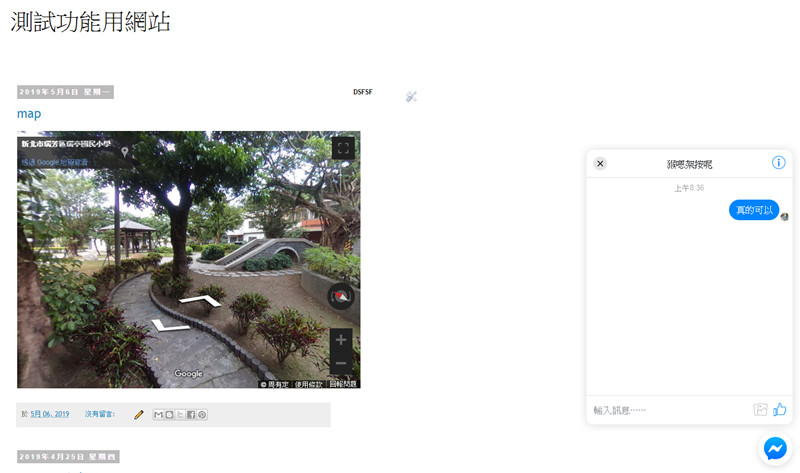Click the message input field
800x473 pixels.
[x=668, y=410]
